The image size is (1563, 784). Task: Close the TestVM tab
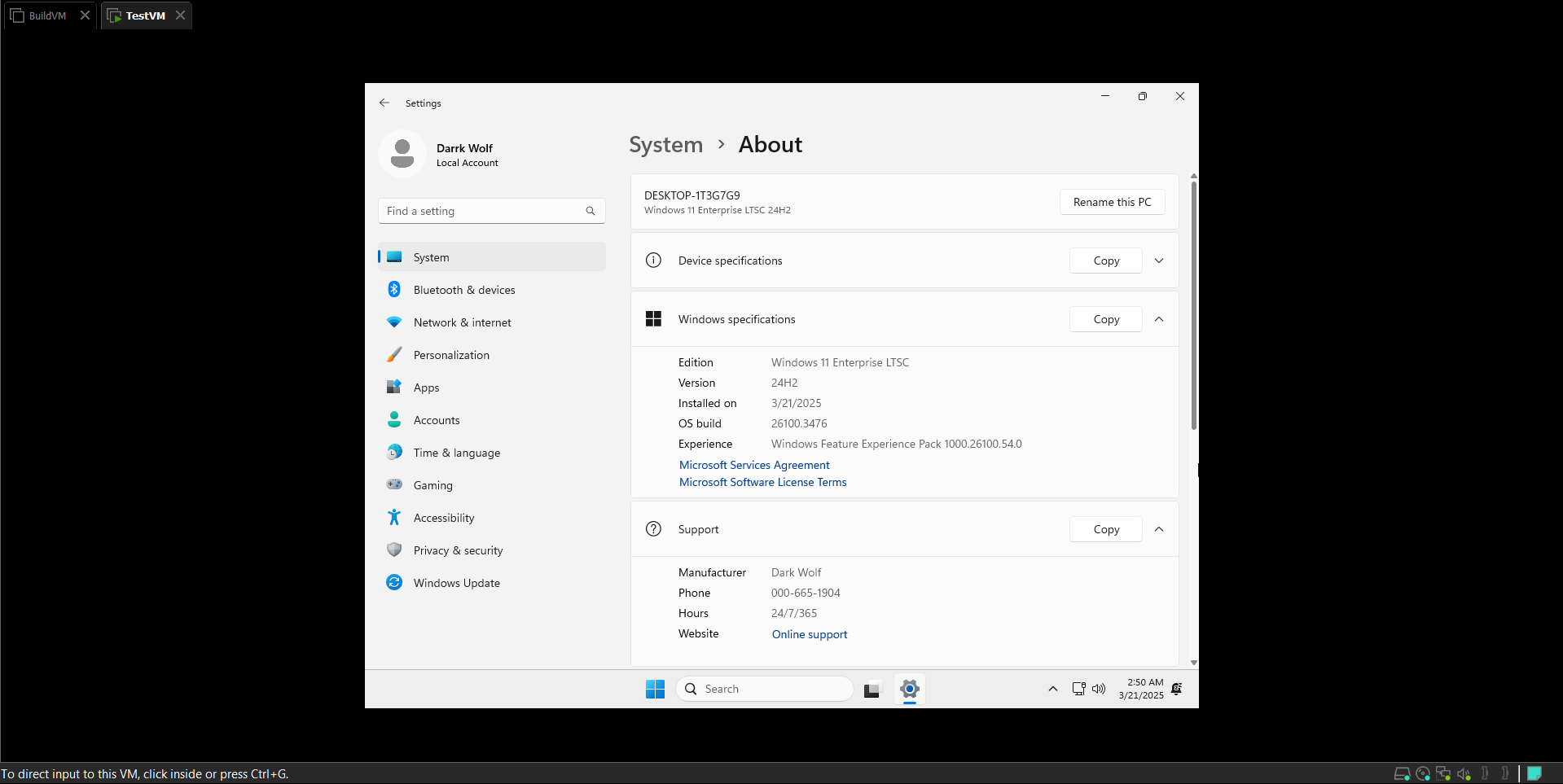180,15
